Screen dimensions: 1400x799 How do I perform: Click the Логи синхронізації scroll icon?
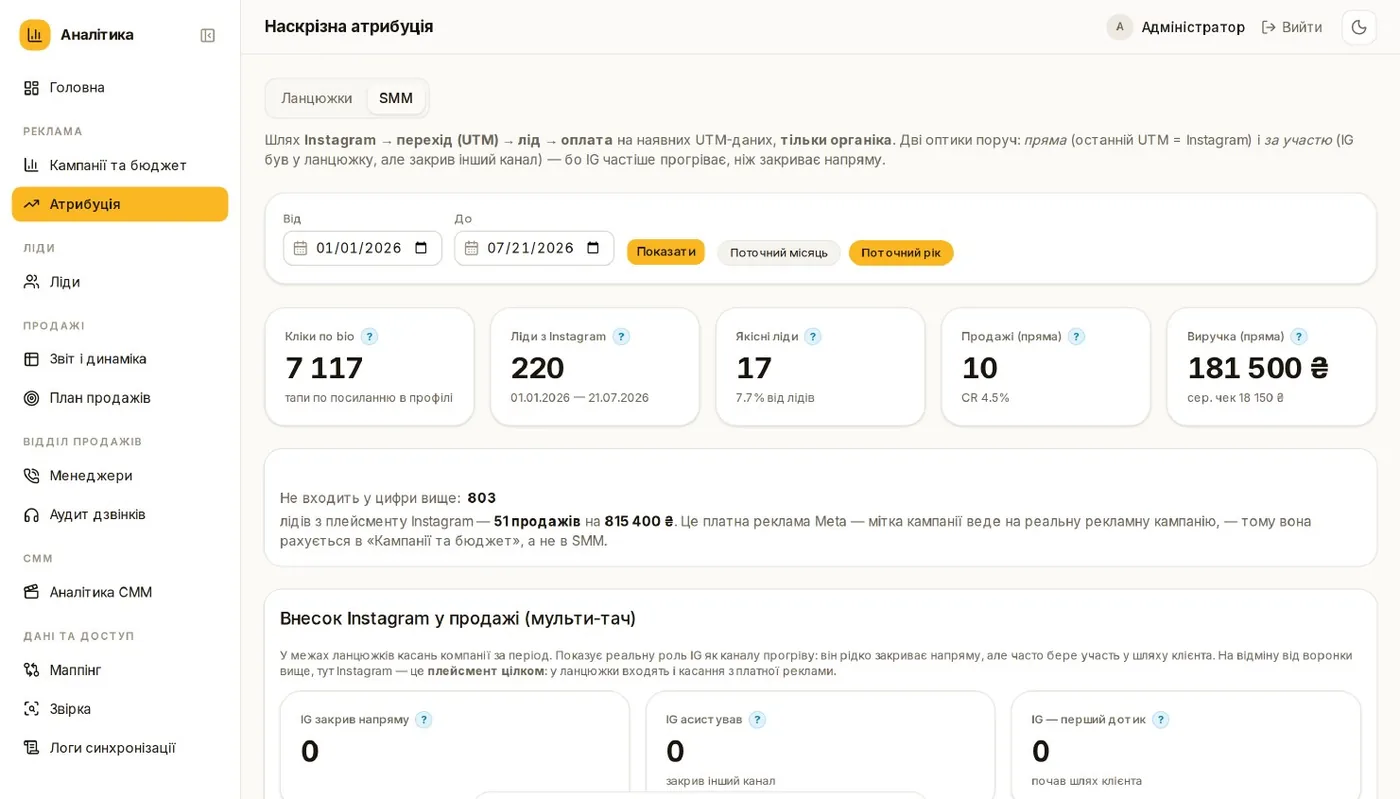click(x=32, y=748)
